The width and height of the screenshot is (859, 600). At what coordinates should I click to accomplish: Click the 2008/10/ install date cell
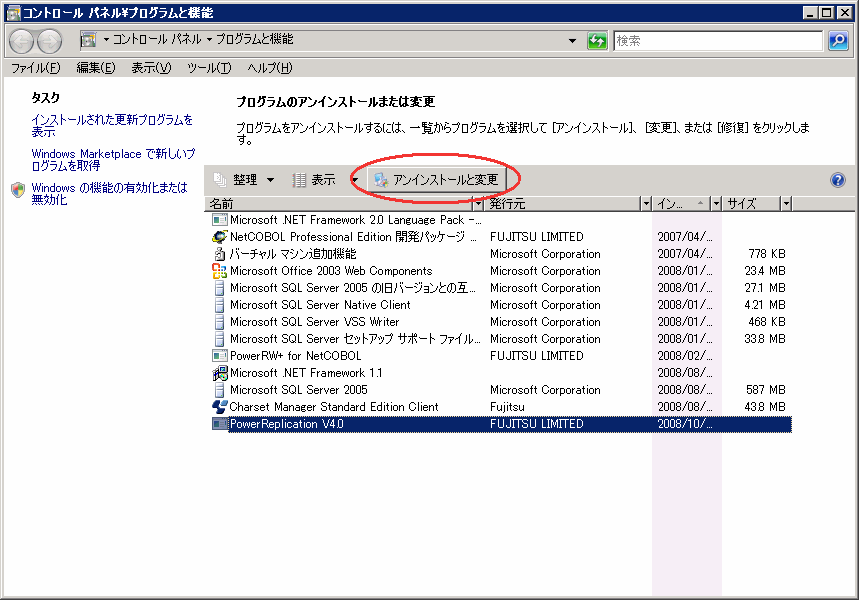coord(685,424)
